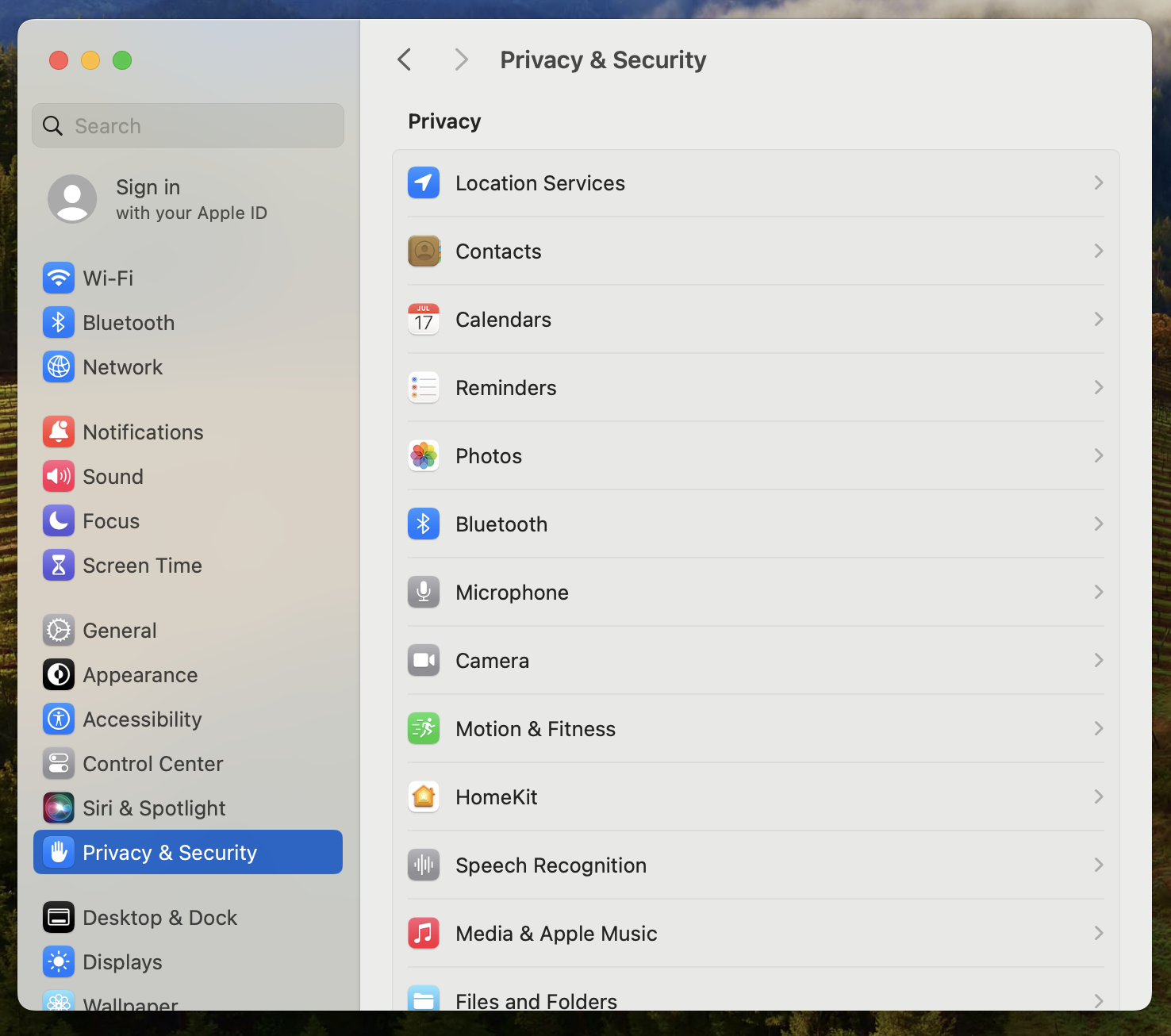Click the Search magnifying glass icon
The width and height of the screenshot is (1171, 1036).
tap(52, 125)
